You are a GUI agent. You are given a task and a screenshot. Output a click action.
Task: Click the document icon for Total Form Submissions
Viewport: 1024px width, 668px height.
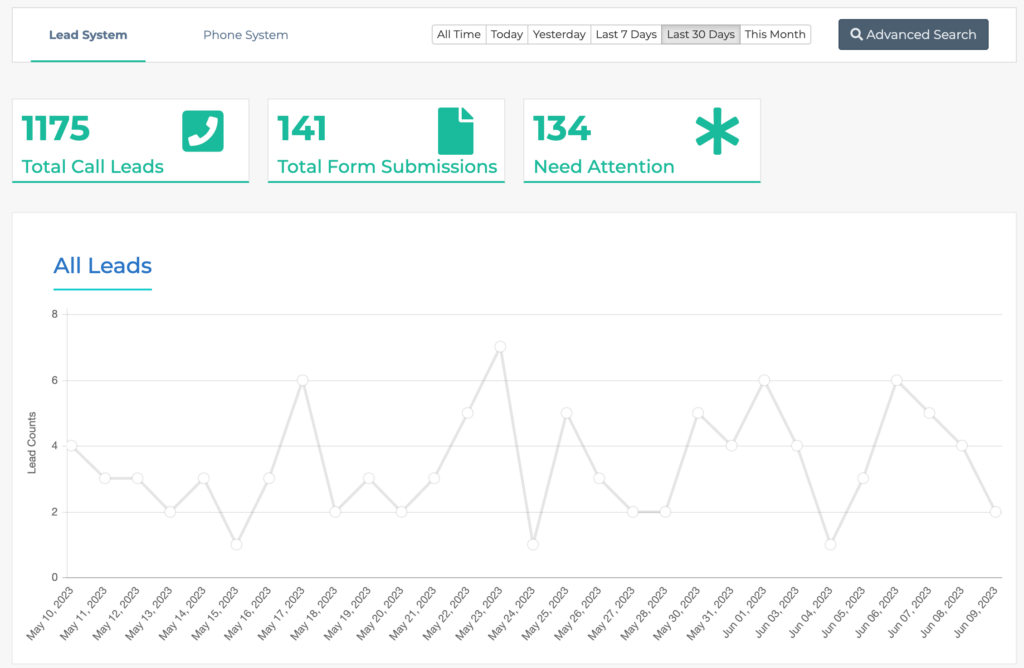click(456, 129)
